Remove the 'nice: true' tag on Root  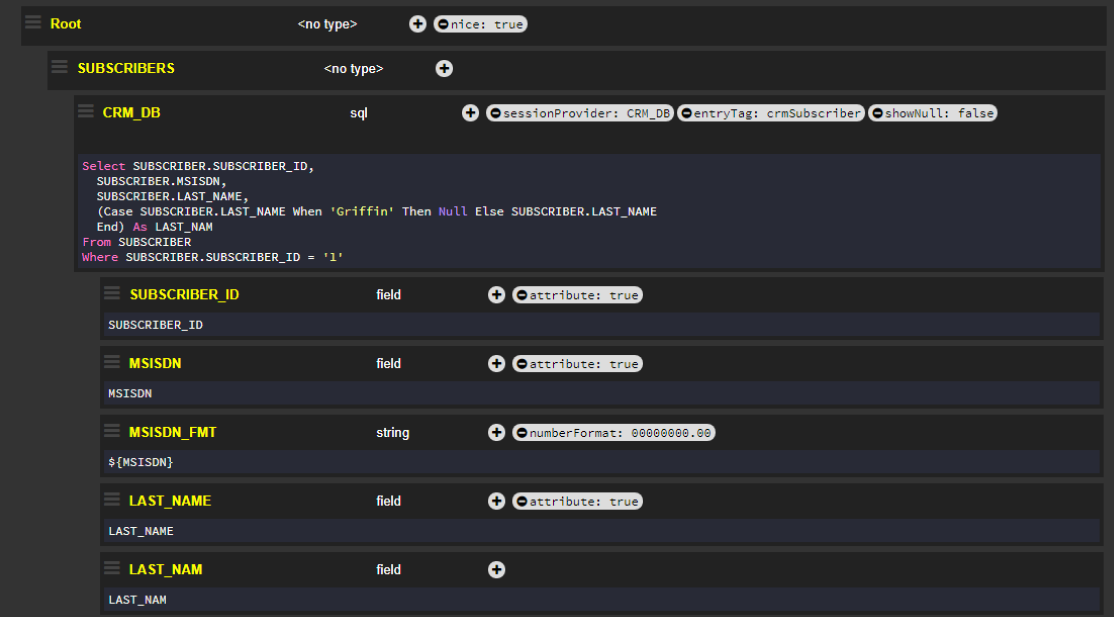[x=443, y=24]
